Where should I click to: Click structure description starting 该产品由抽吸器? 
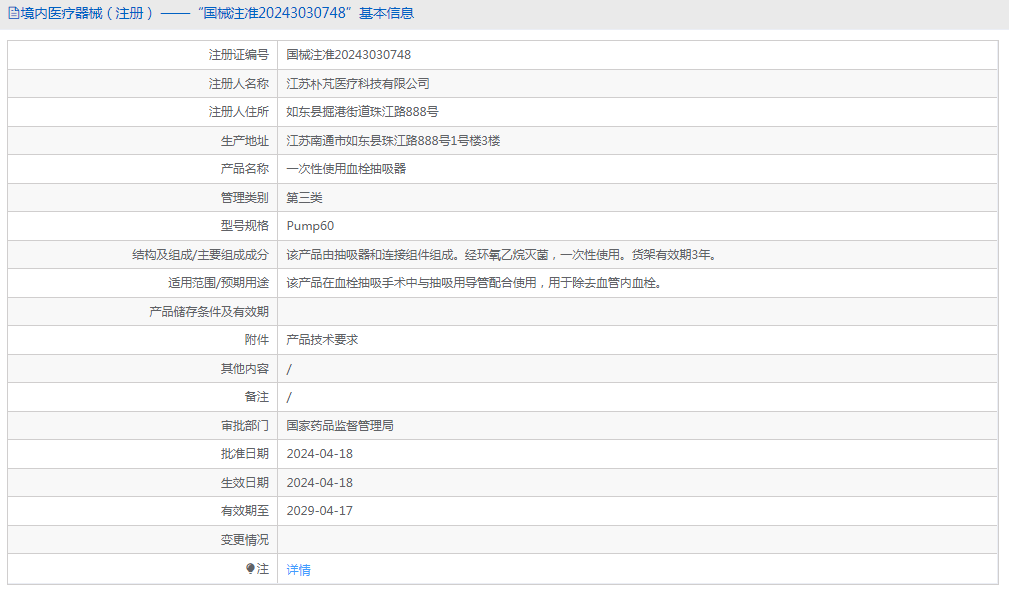click(501, 255)
